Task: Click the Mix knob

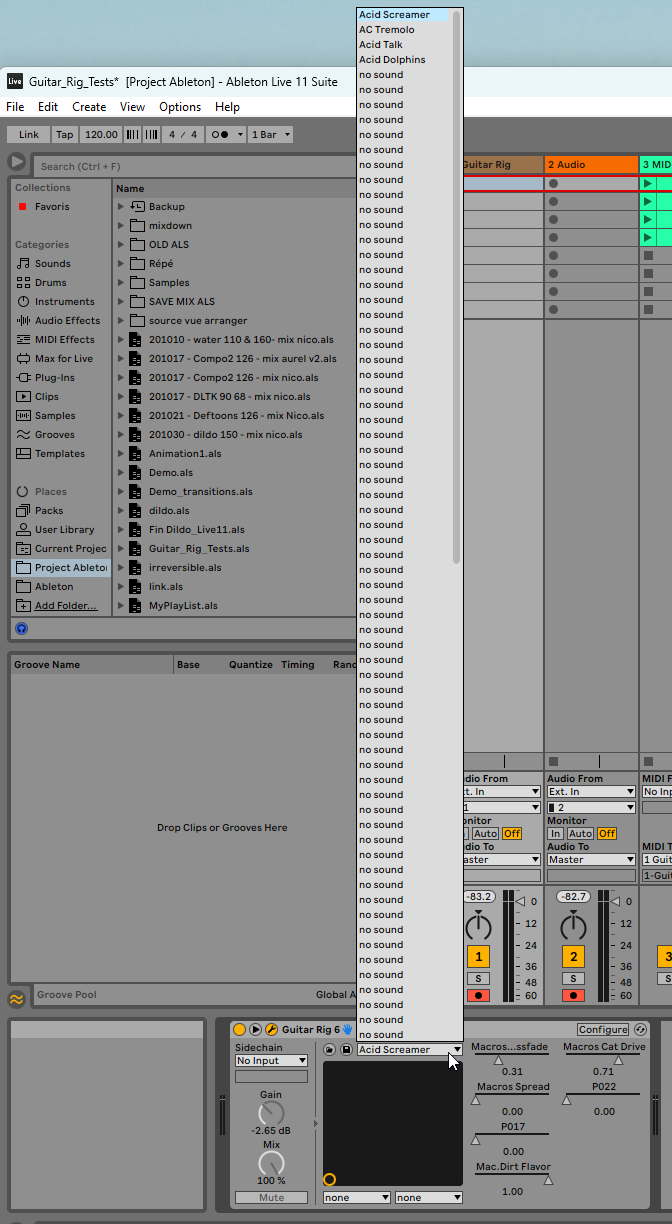Action: [x=271, y=1163]
